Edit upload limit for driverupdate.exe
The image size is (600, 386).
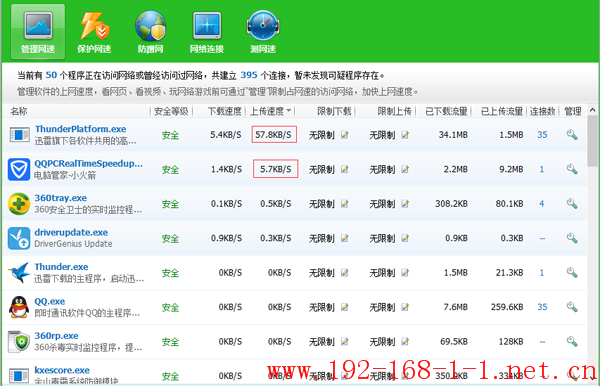(405, 238)
